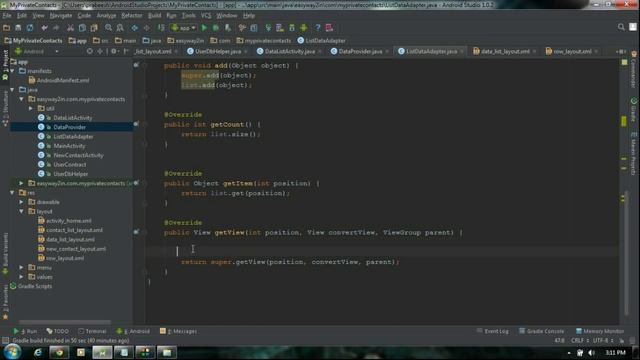Collapse the java folder in tree
The image size is (640, 360).
pos(13,90)
